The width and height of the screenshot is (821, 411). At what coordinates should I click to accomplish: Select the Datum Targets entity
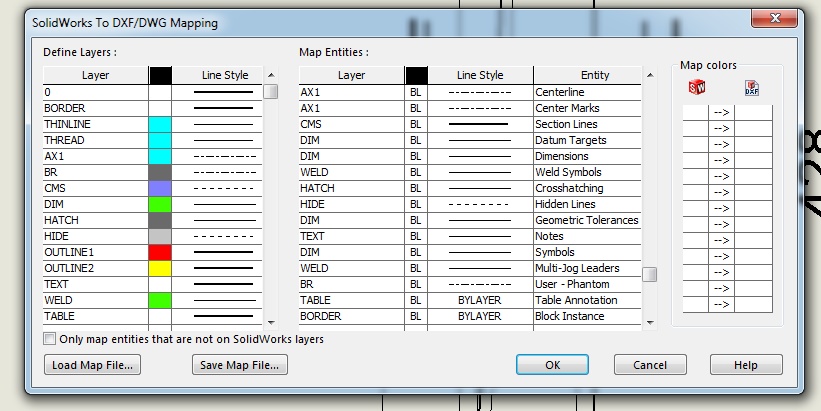[587, 140]
